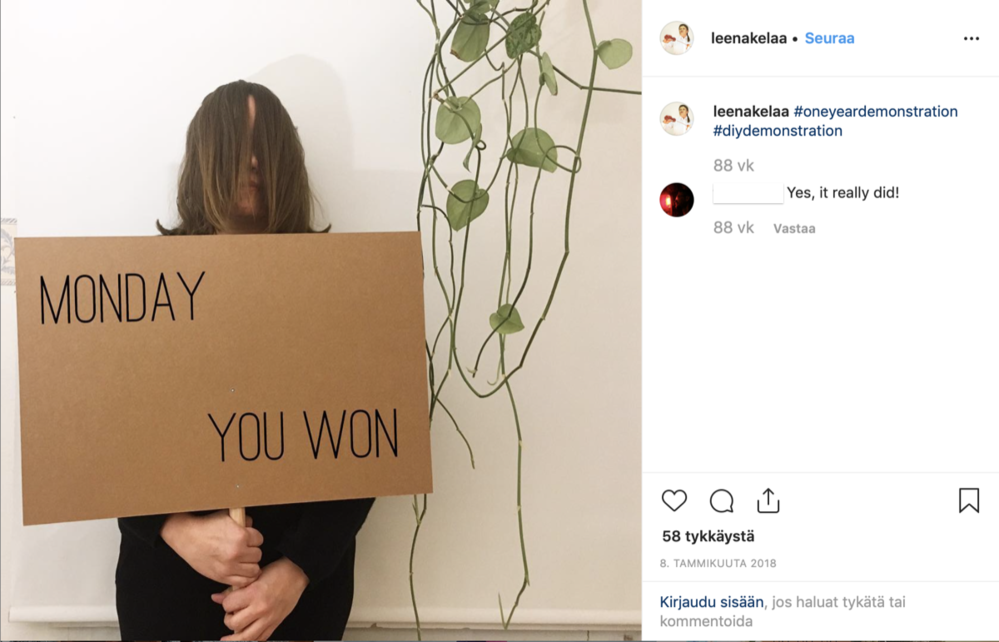The width and height of the screenshot is (999, 642).
Task: Open the commenter's dark red avatar
Action: [676, 200]
